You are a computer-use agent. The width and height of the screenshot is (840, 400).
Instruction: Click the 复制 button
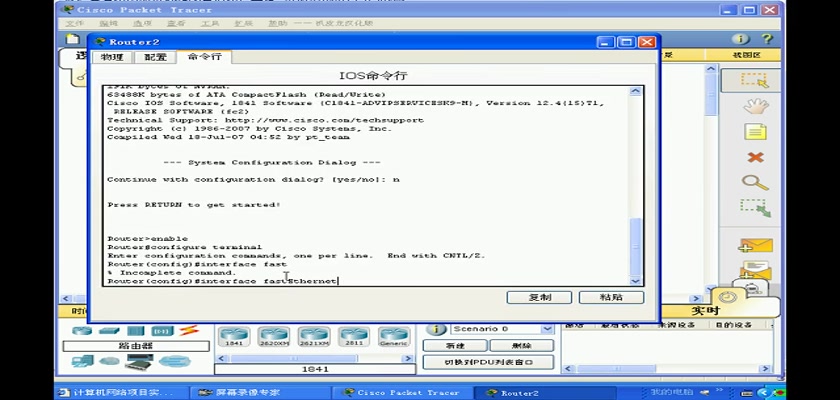[x=539, y=297]
